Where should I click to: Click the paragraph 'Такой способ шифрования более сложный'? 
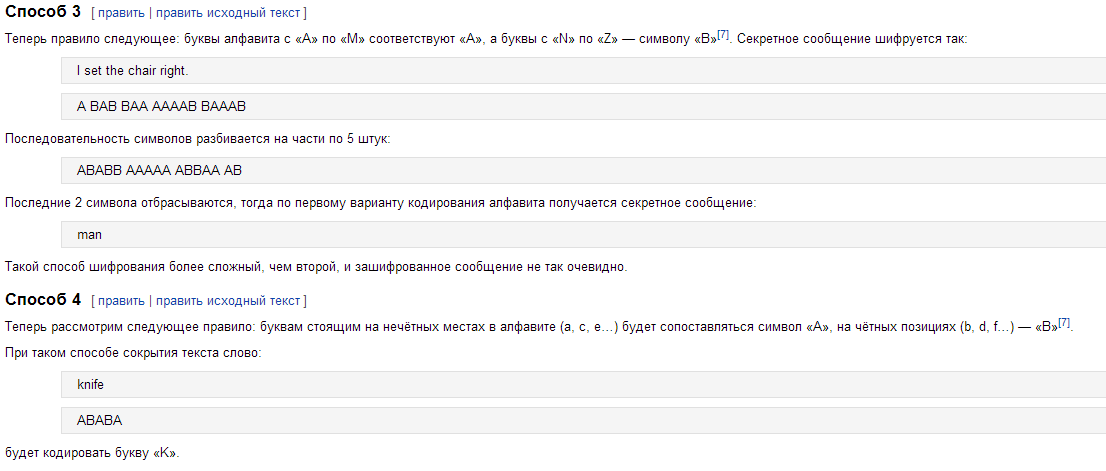coord(316,267)
